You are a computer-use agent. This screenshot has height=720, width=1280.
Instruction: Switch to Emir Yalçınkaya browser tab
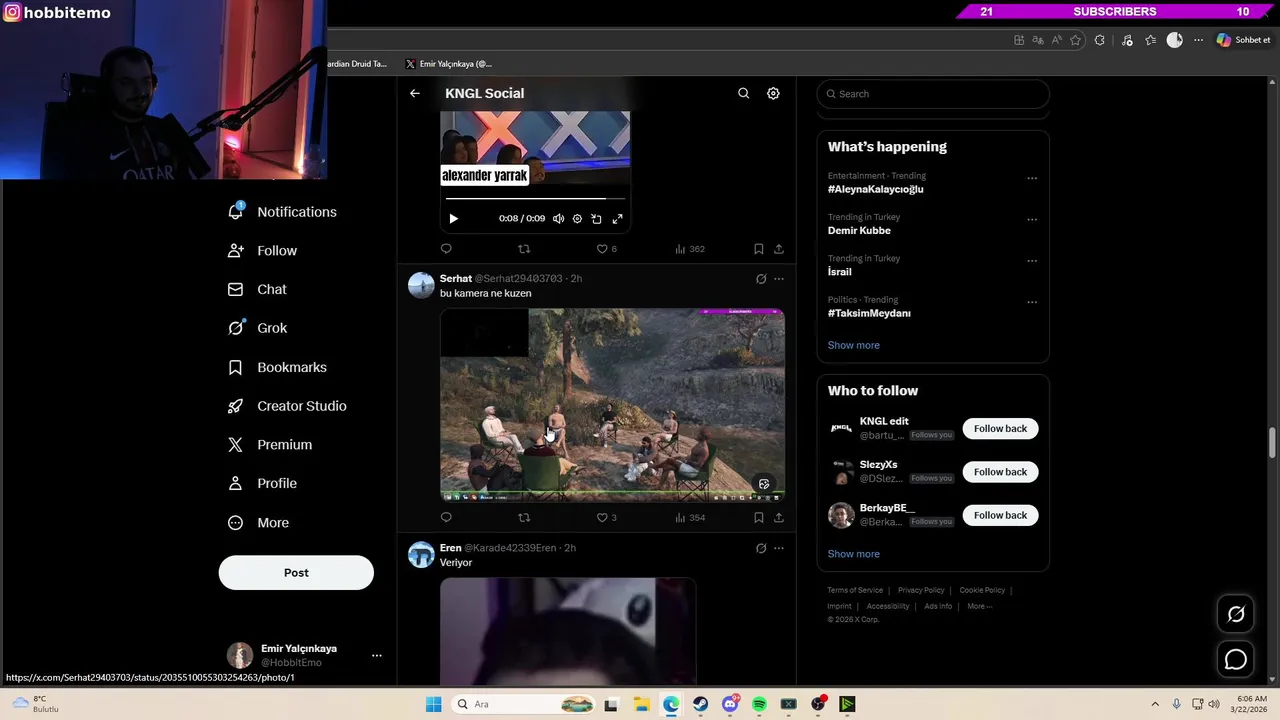pyautogui.click(x=450, y=64)
